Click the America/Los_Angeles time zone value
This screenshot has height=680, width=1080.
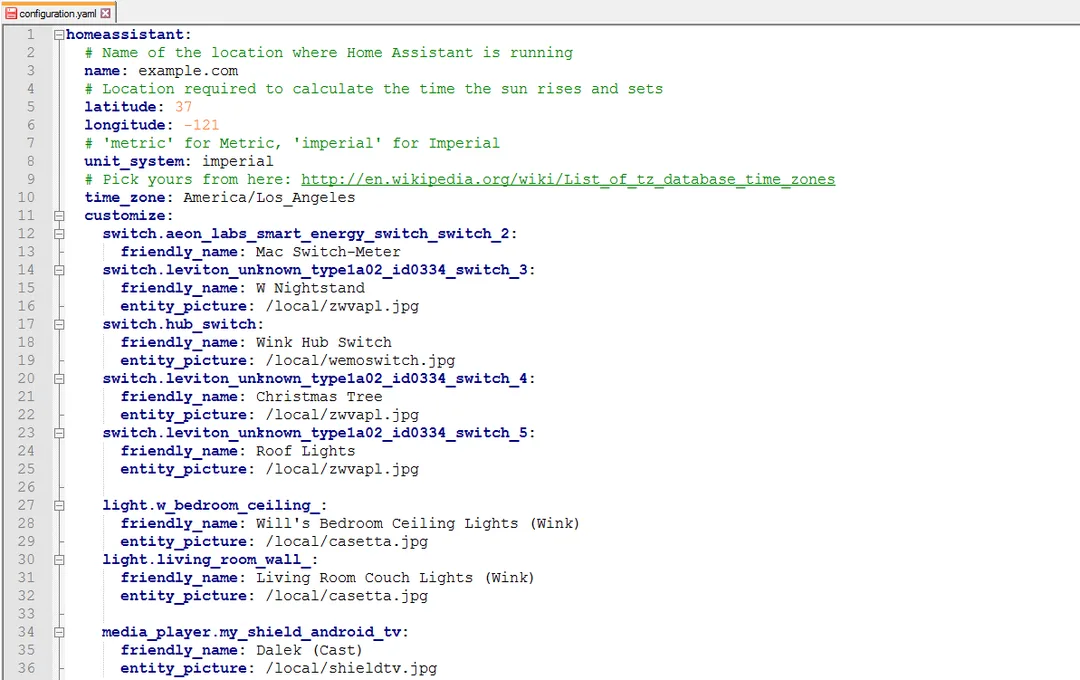(269, 198)
